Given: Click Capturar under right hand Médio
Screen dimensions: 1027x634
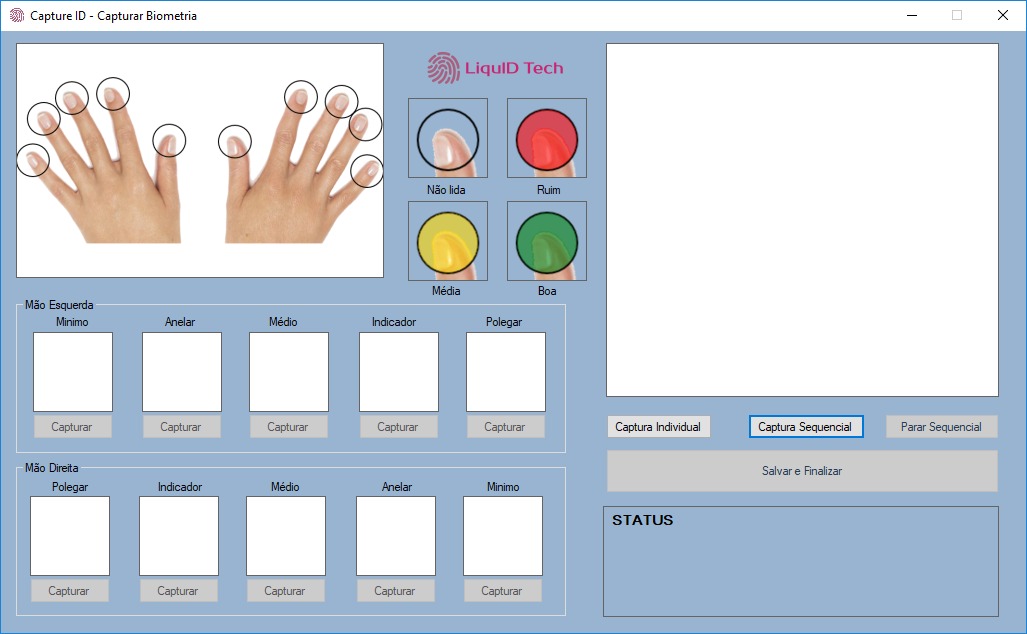Looking at the screenshot, I should pyautogui.click(x=286, y=591).
